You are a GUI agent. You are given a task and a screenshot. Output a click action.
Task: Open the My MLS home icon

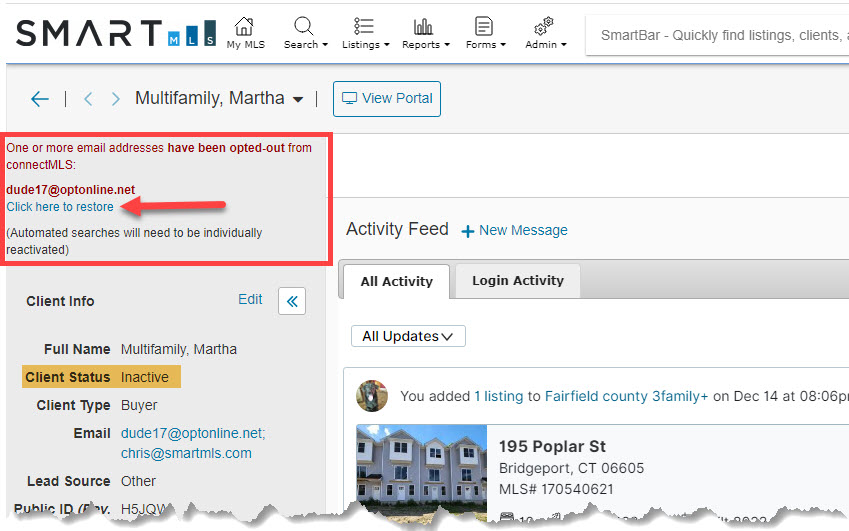pyautogui.click(x=245, y=33)
